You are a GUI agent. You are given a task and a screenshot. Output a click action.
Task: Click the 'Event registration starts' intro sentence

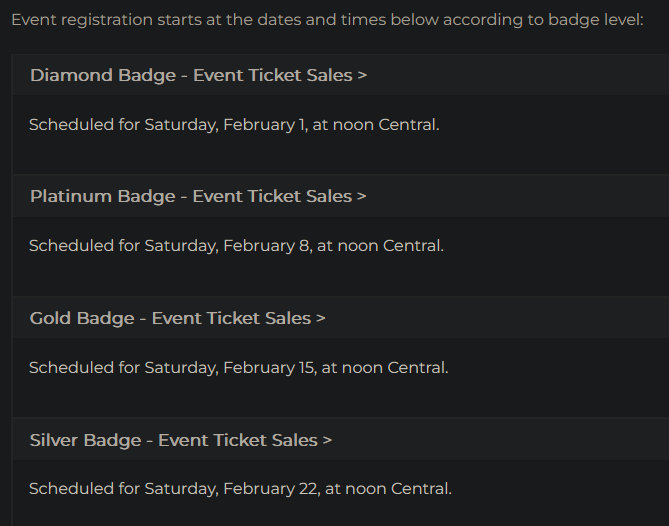pyautogui.click(x=327, y=20)
